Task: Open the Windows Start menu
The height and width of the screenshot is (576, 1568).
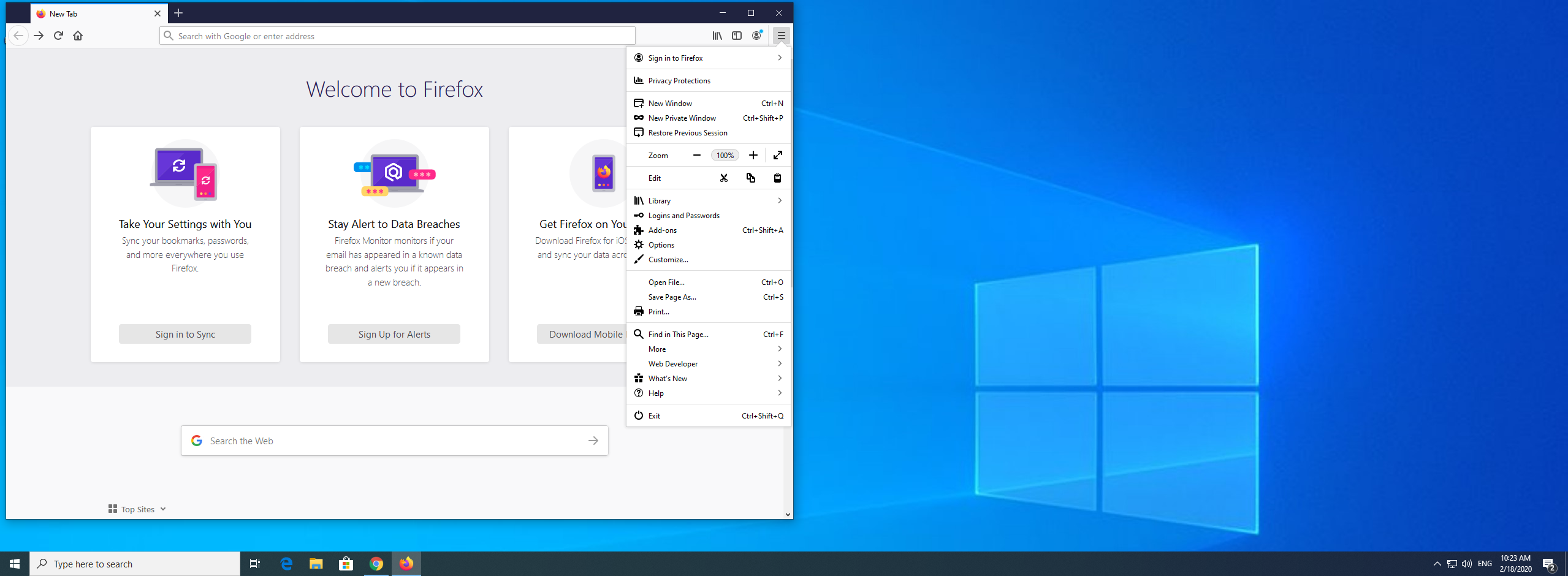Action: (x=15, y=564)
